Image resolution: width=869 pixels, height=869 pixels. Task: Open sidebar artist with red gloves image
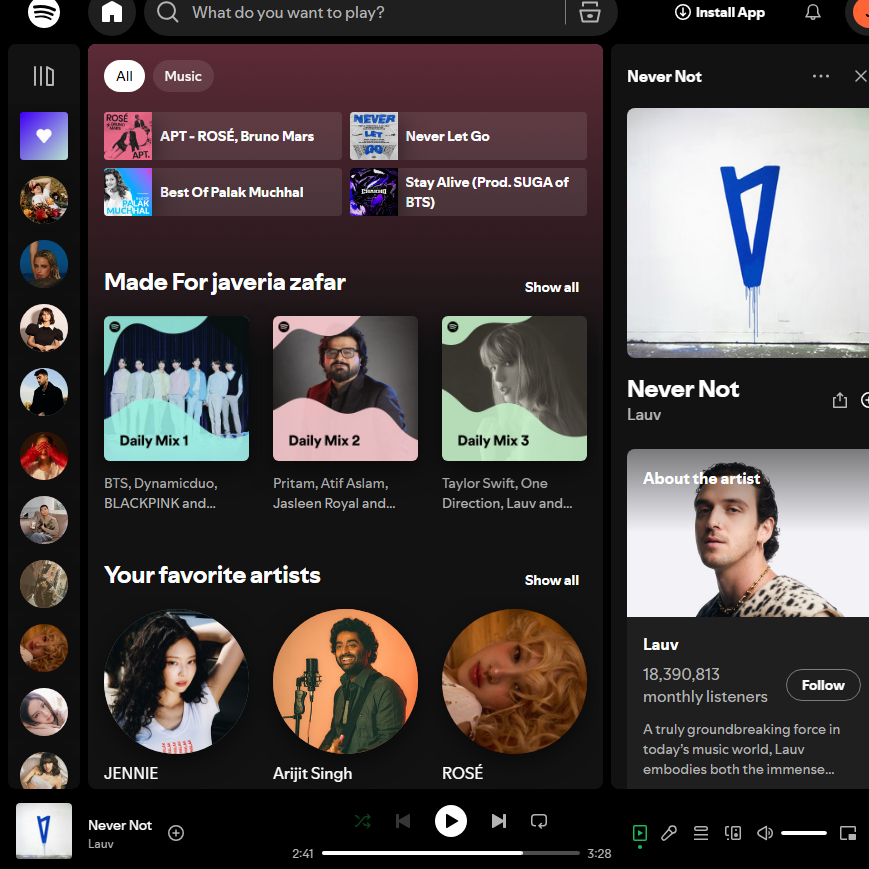coord(44,456)
